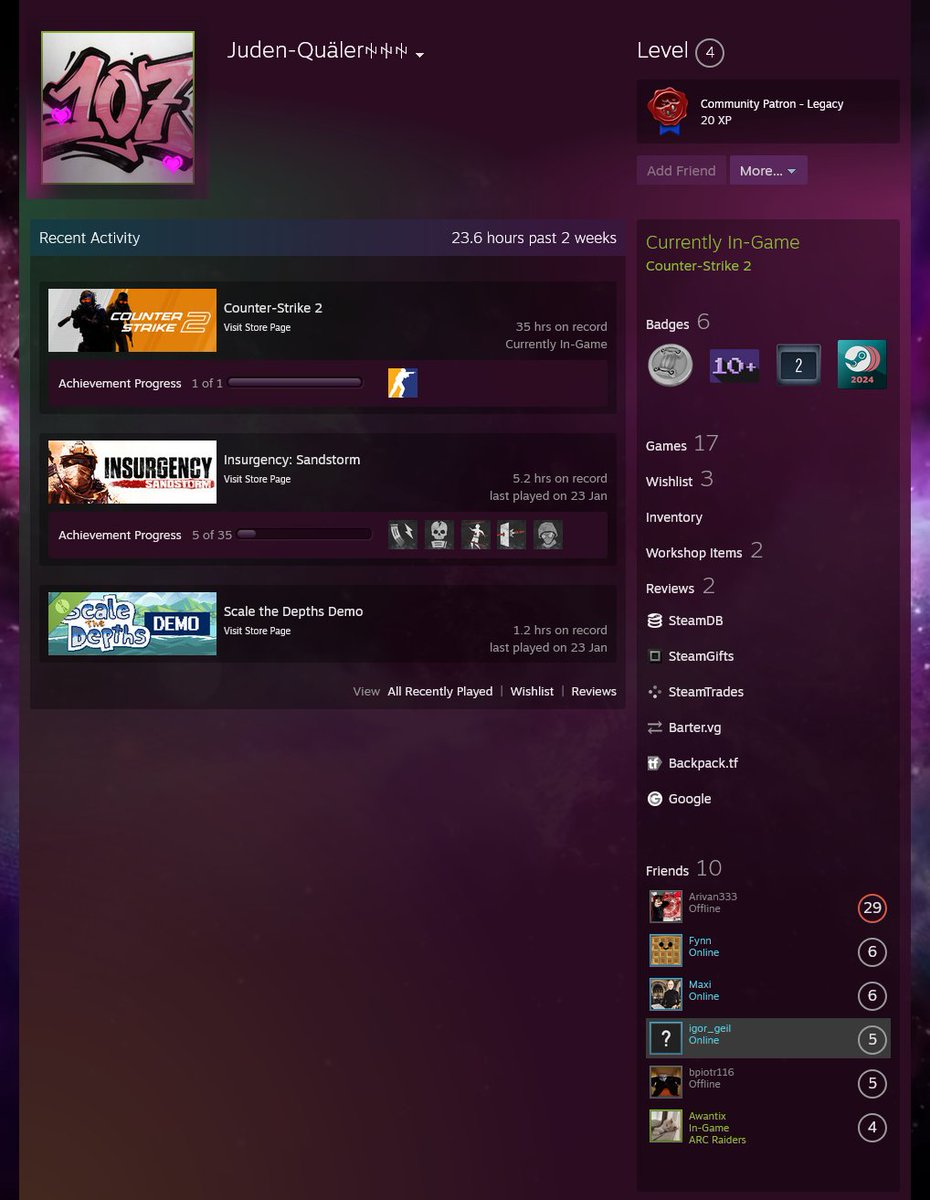Open Arivan333's friend avatar
This screenshot has height=1200, width=930.
(666, 907)
